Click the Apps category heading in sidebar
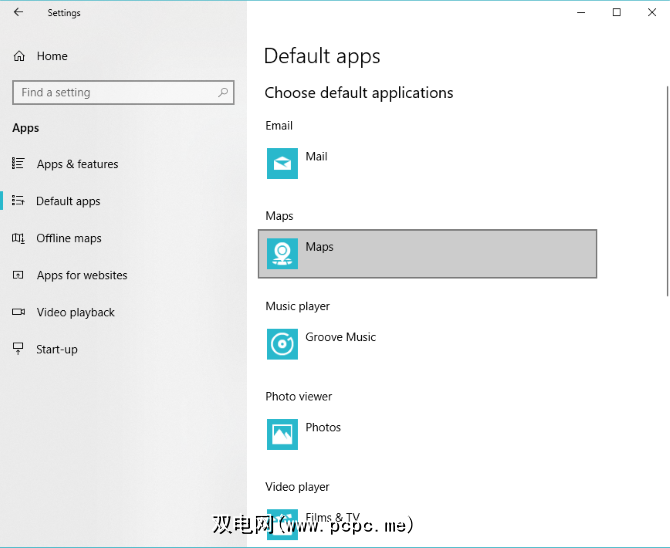This screenshot has width=670, height=548. [x=26, y=128]
